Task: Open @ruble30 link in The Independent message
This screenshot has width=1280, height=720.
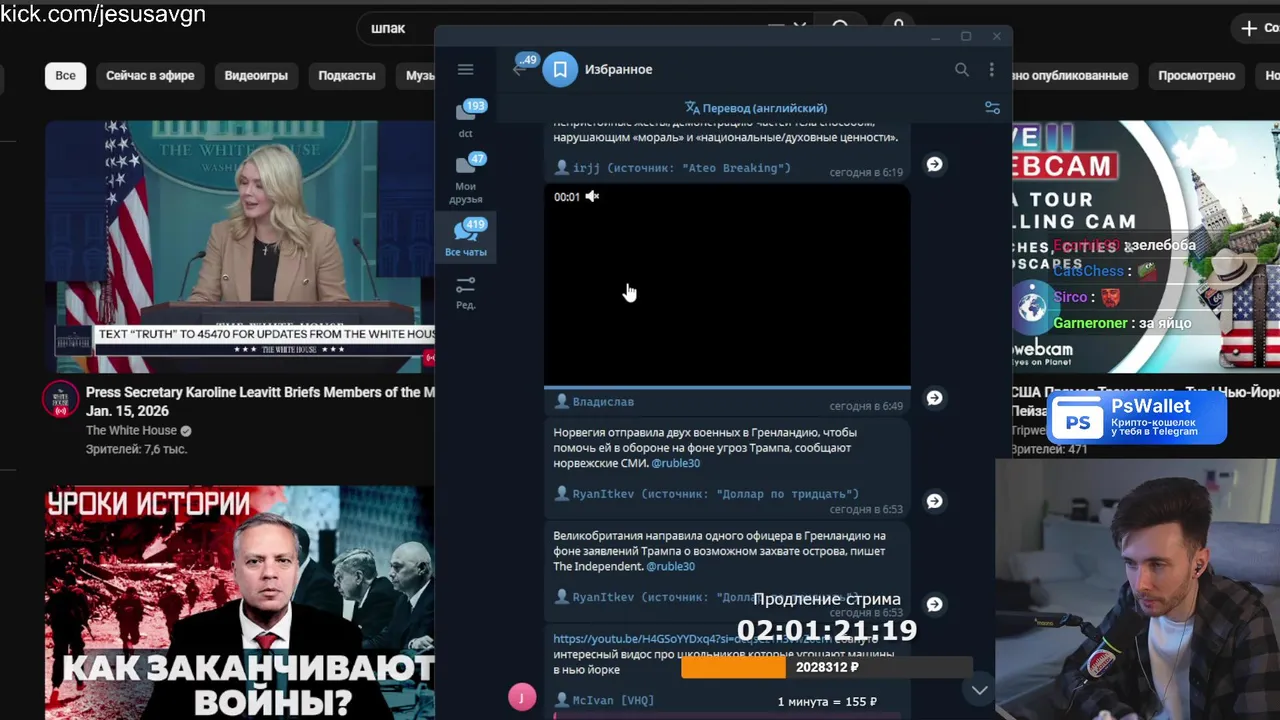Action: coord(670,566)
